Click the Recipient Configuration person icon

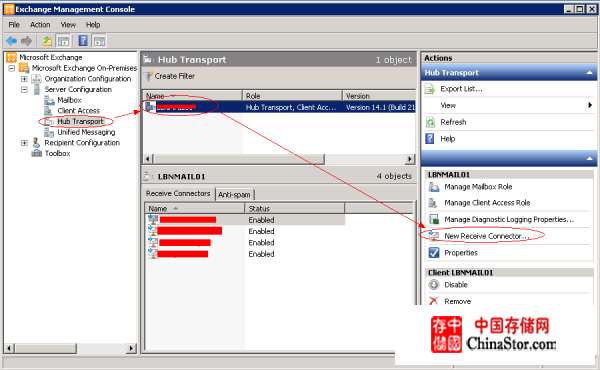[36, 143]
